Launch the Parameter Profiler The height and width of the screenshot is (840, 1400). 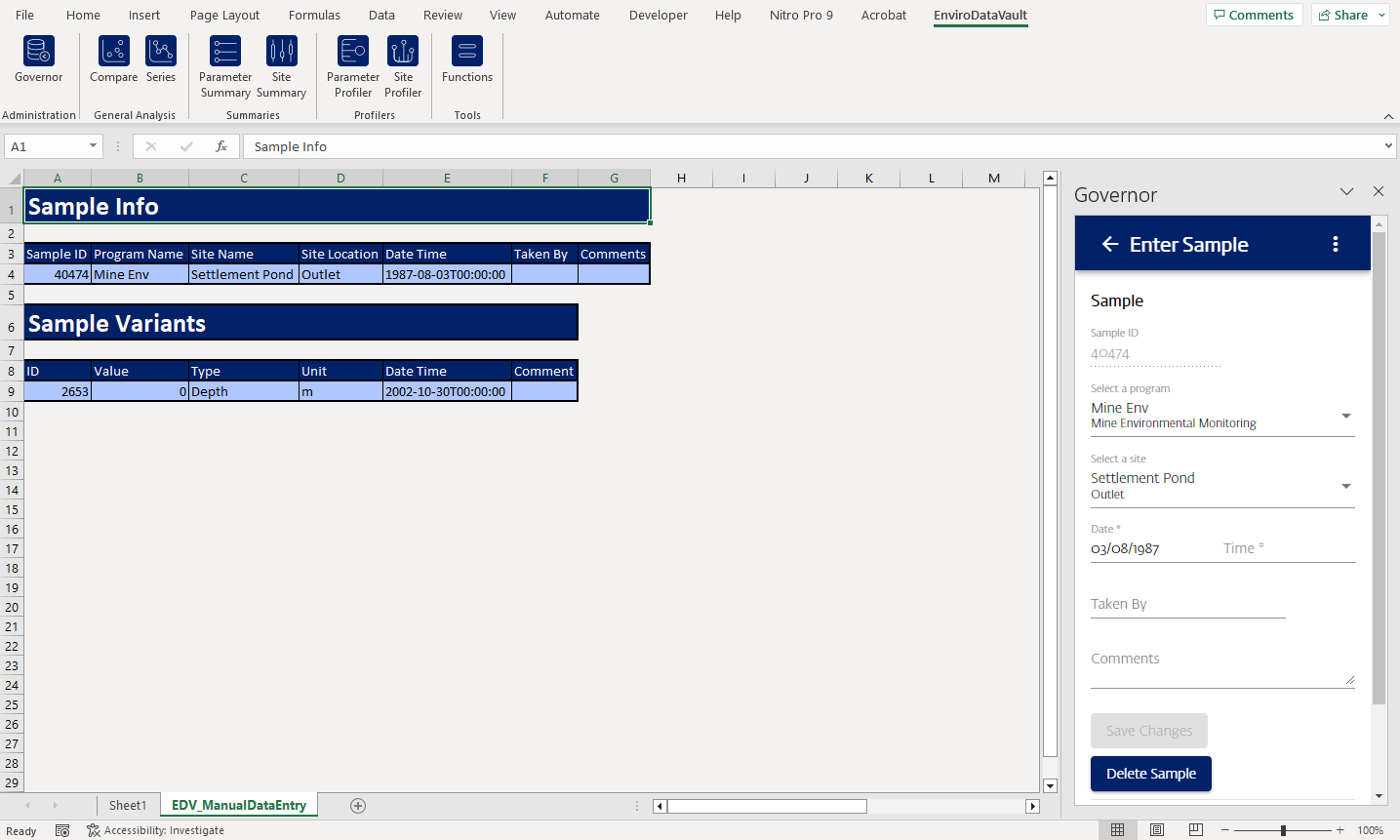point(353,67)
